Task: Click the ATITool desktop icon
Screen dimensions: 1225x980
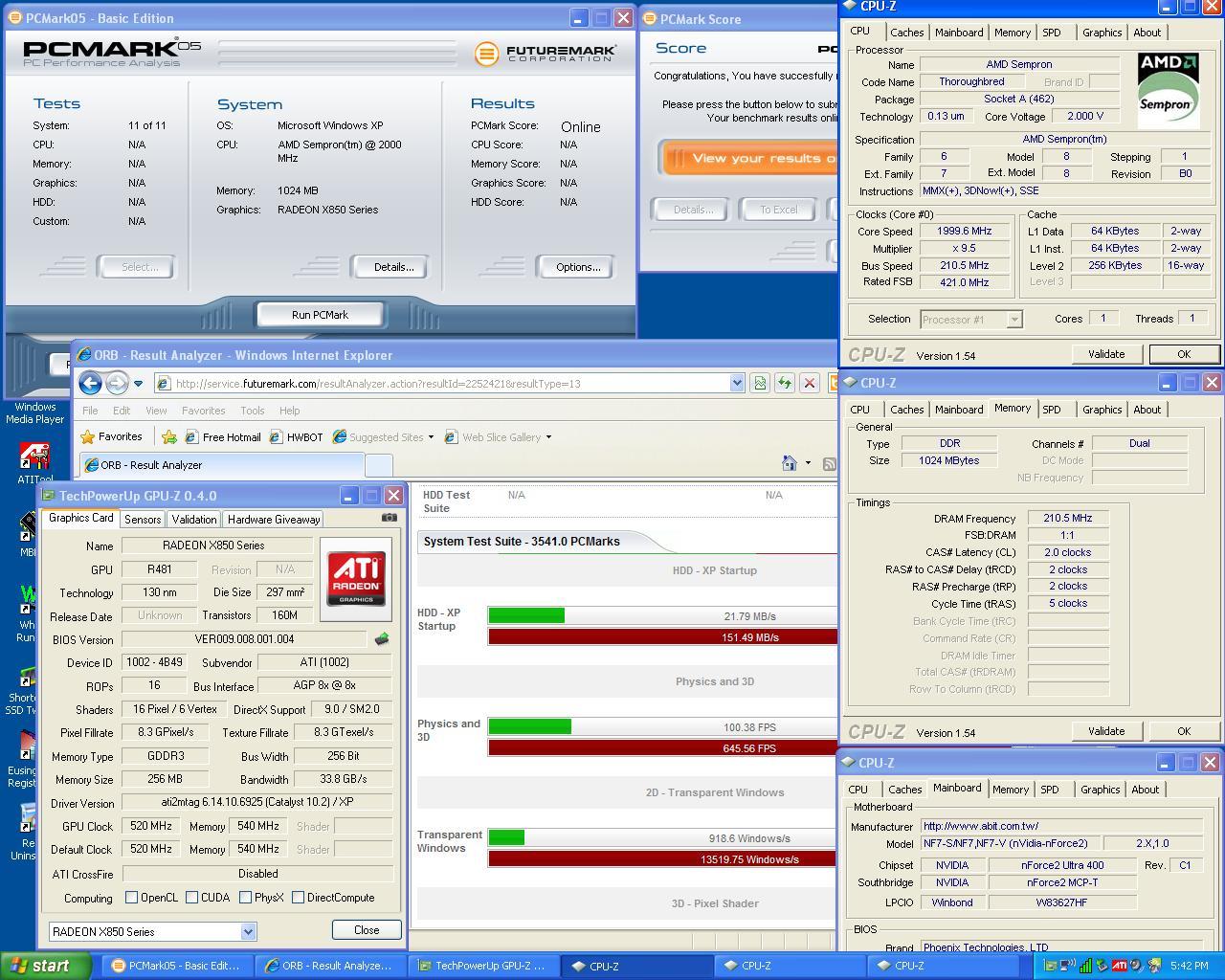Action: click(34, 463)
